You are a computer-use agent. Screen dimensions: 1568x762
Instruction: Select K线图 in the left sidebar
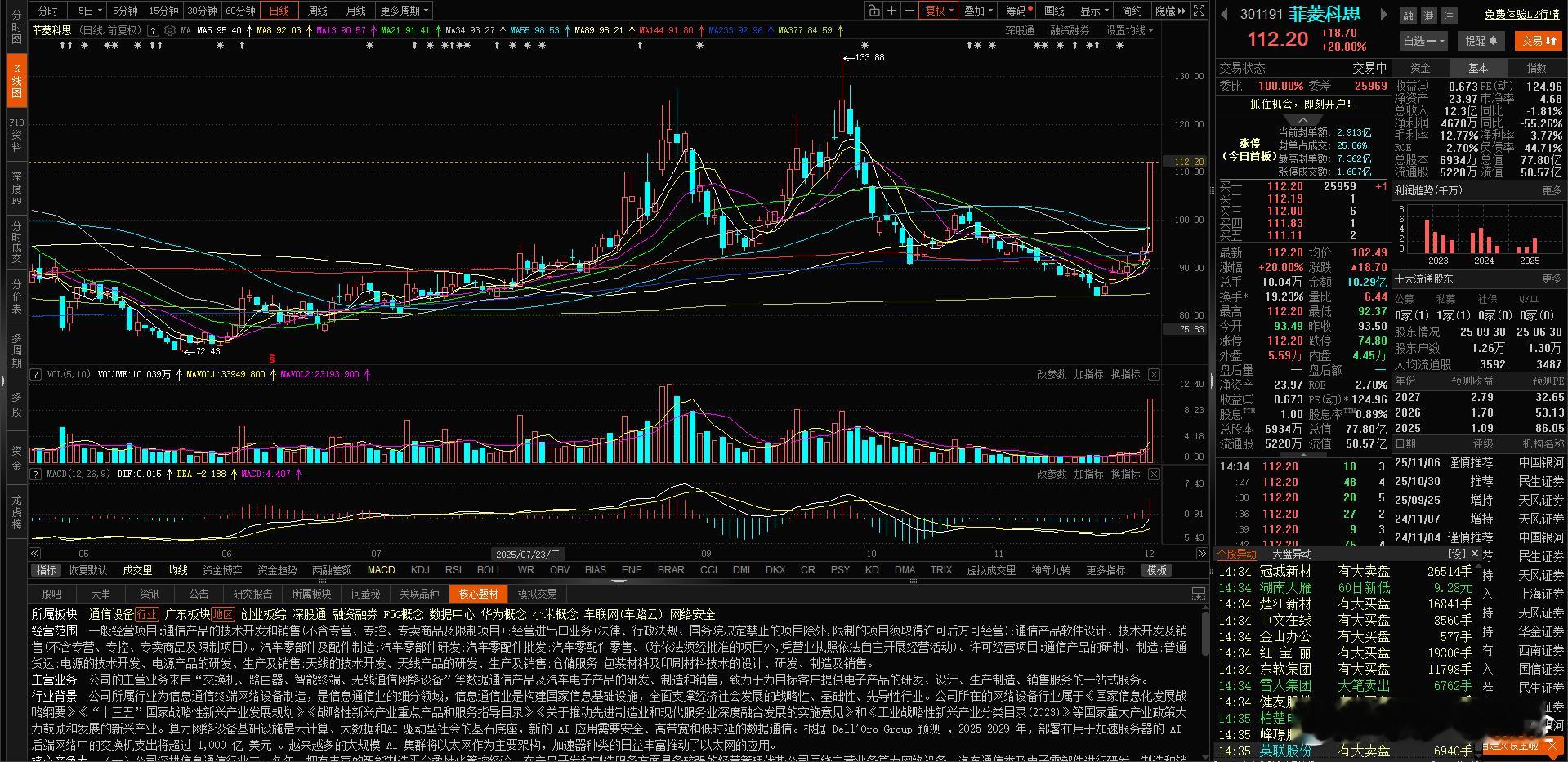click(x=16, y=79)
